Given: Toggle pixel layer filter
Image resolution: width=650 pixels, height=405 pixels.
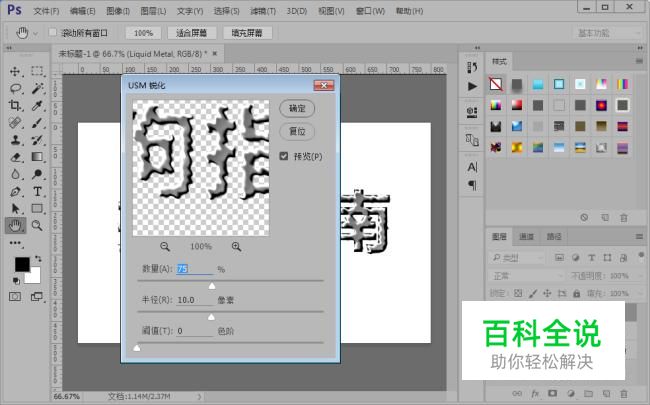Looking at the screenshot, I should click(559, 258).
